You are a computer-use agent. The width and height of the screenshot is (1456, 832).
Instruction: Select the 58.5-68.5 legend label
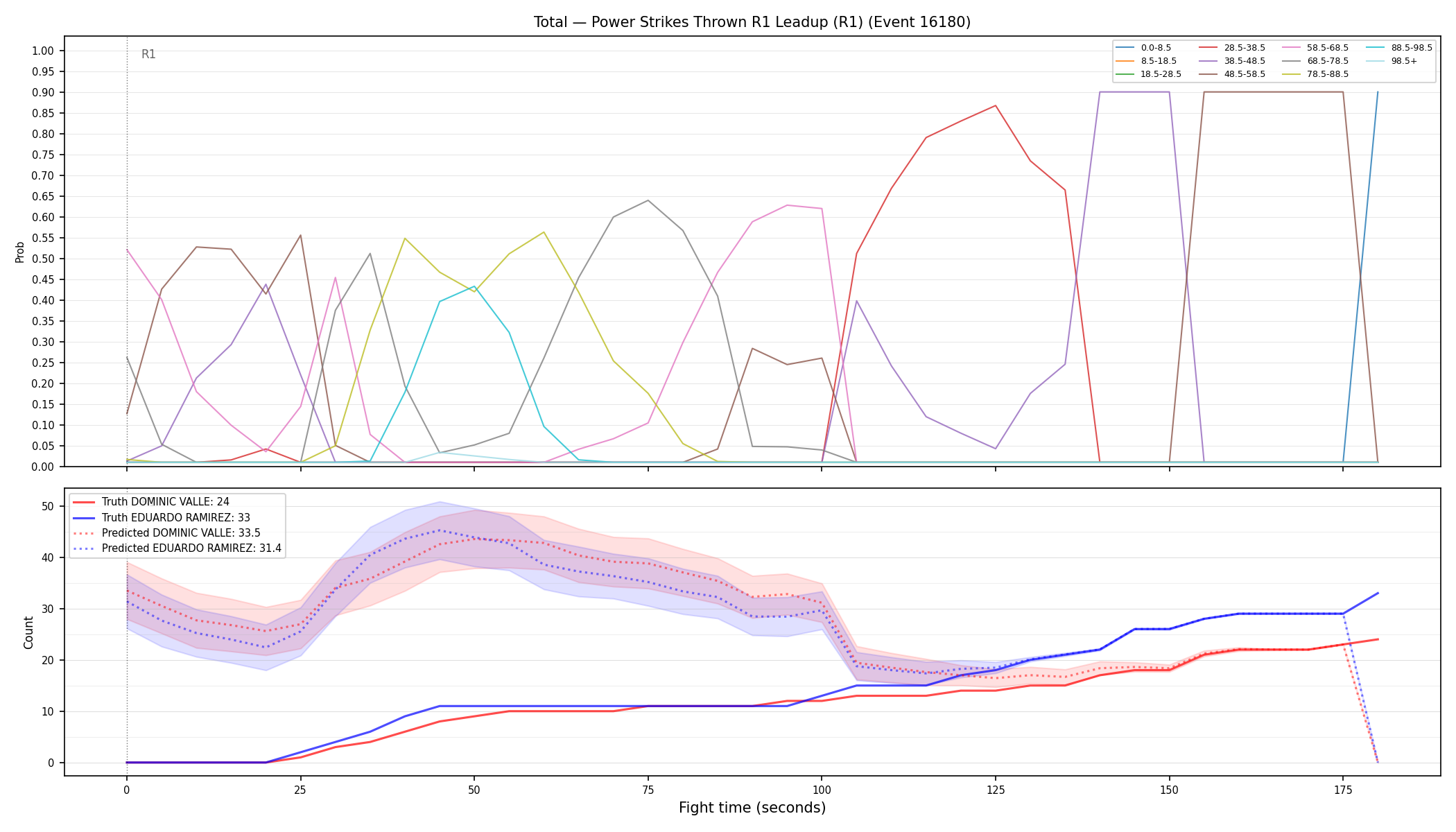1328,48
